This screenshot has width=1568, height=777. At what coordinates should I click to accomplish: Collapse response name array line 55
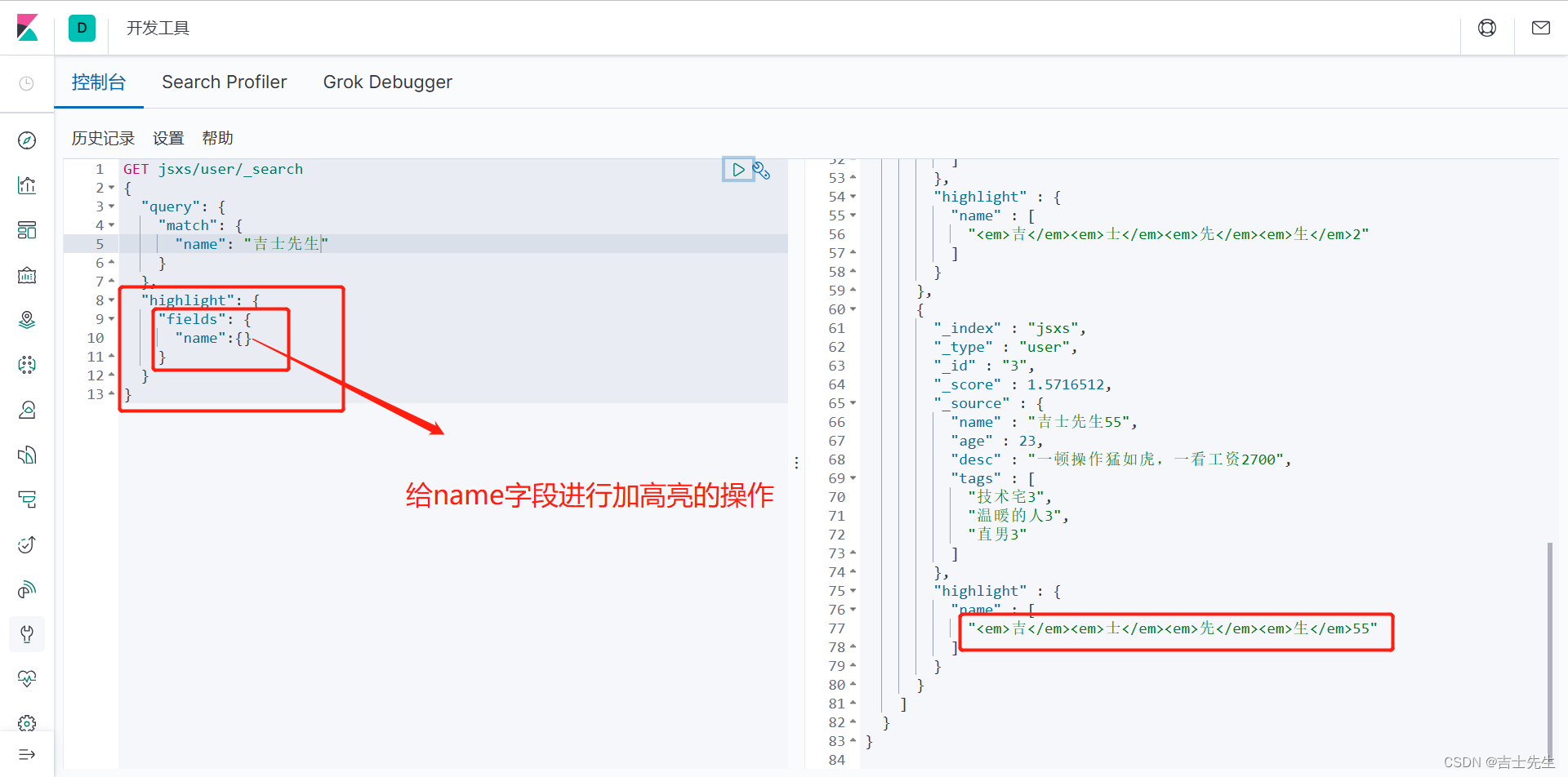[853, 215]
